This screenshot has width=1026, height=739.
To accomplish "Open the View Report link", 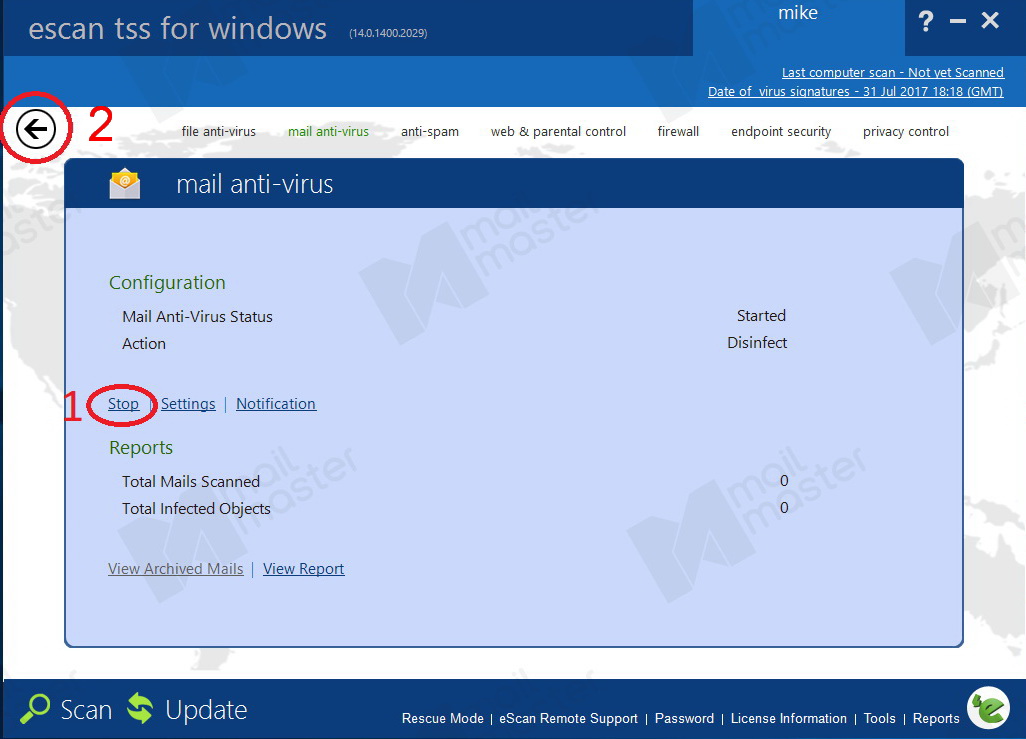I will pyautogui.click(x=304, y=569).
